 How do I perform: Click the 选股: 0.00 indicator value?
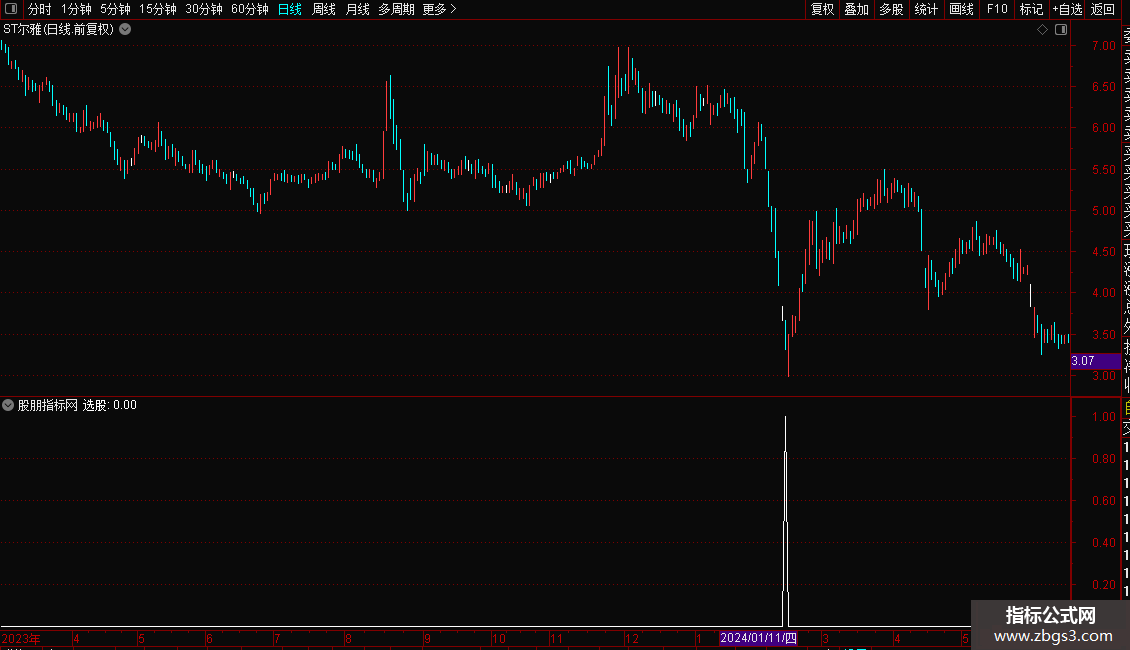110,405
